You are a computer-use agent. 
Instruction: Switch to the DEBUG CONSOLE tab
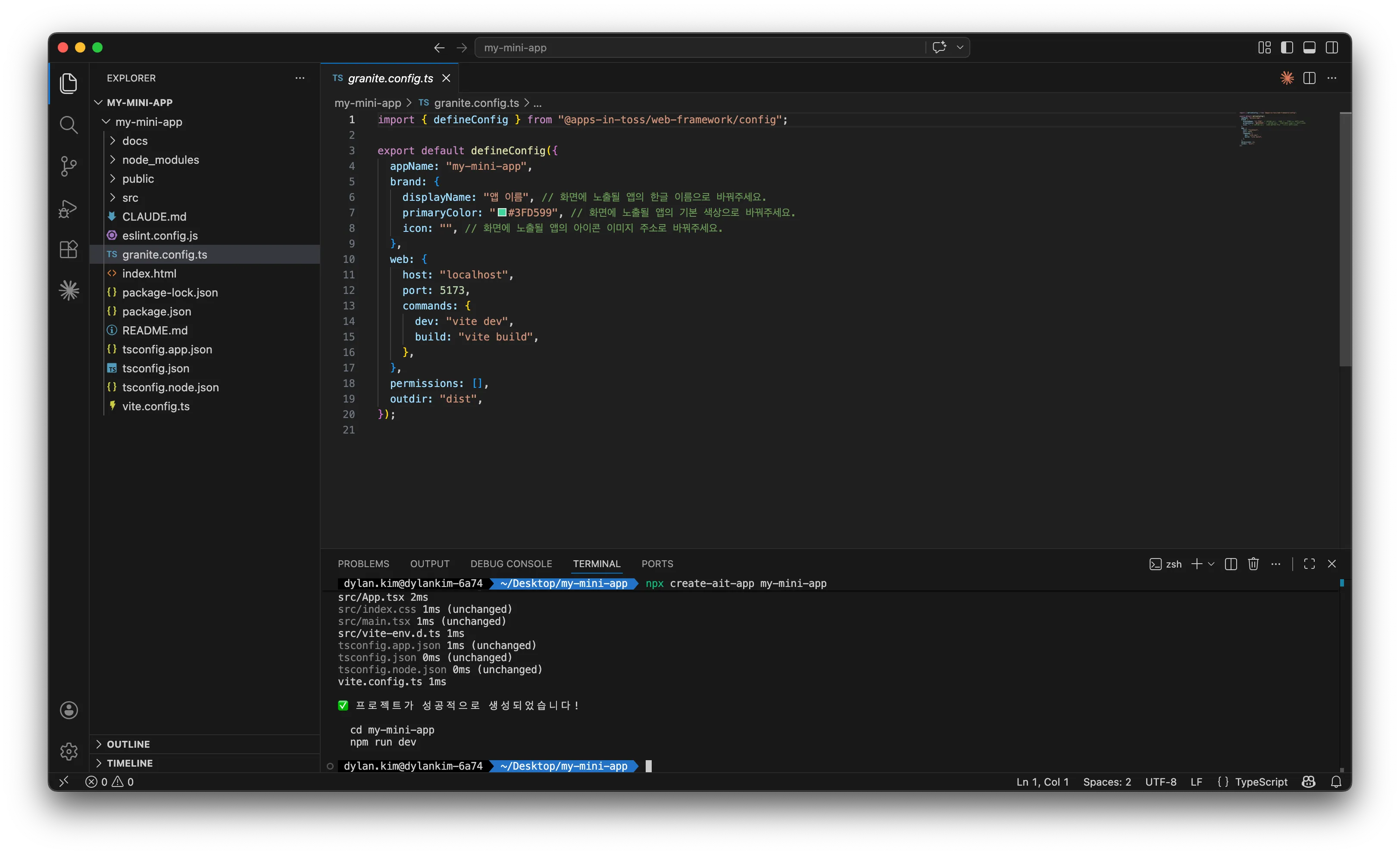click(511, 564)
